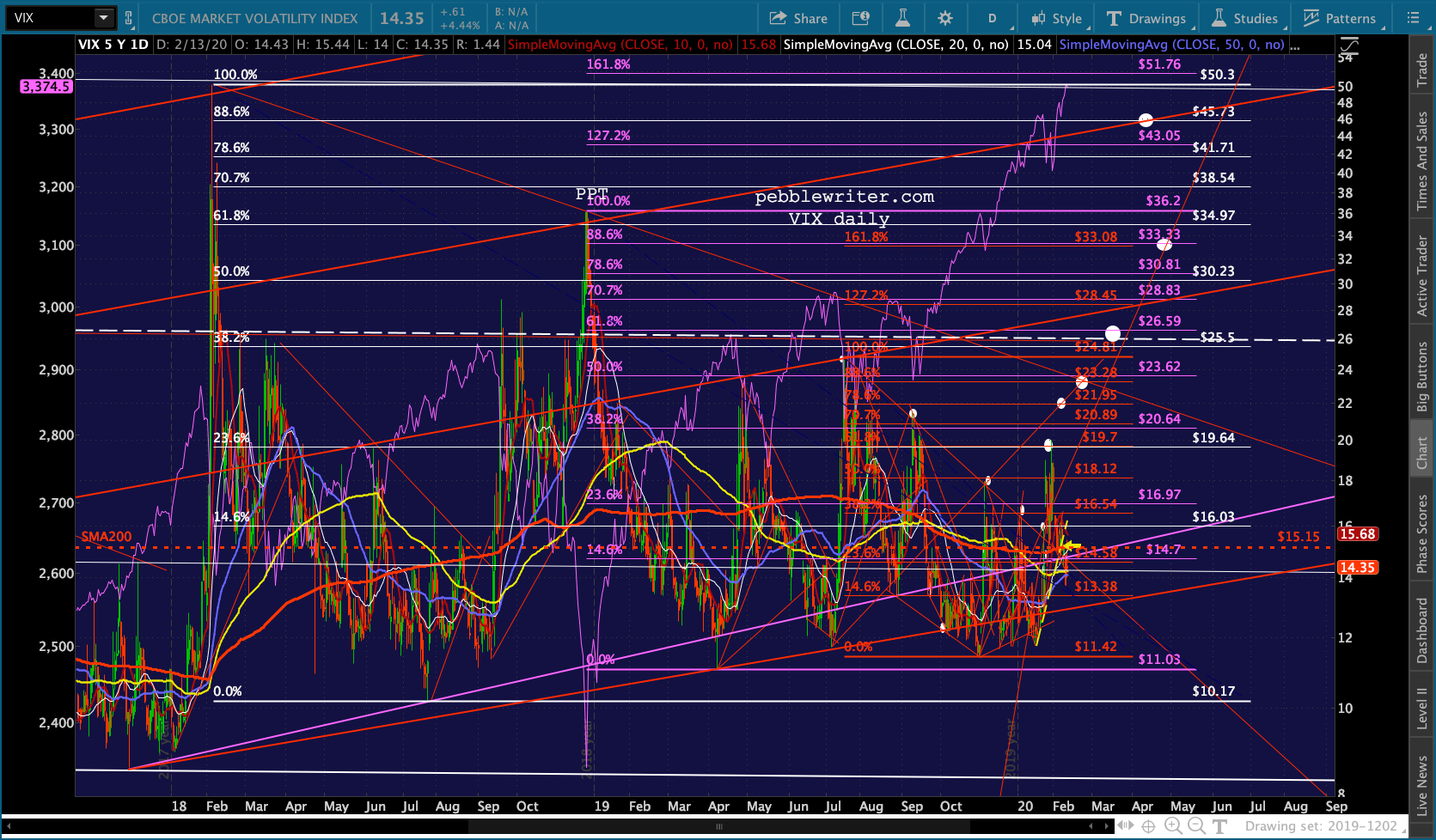The height and width of the screenshot is (840, 1436).
Task: Open the Times And Sales sidebar tab
Action: pyautogui.click(x=1422, y=161)
